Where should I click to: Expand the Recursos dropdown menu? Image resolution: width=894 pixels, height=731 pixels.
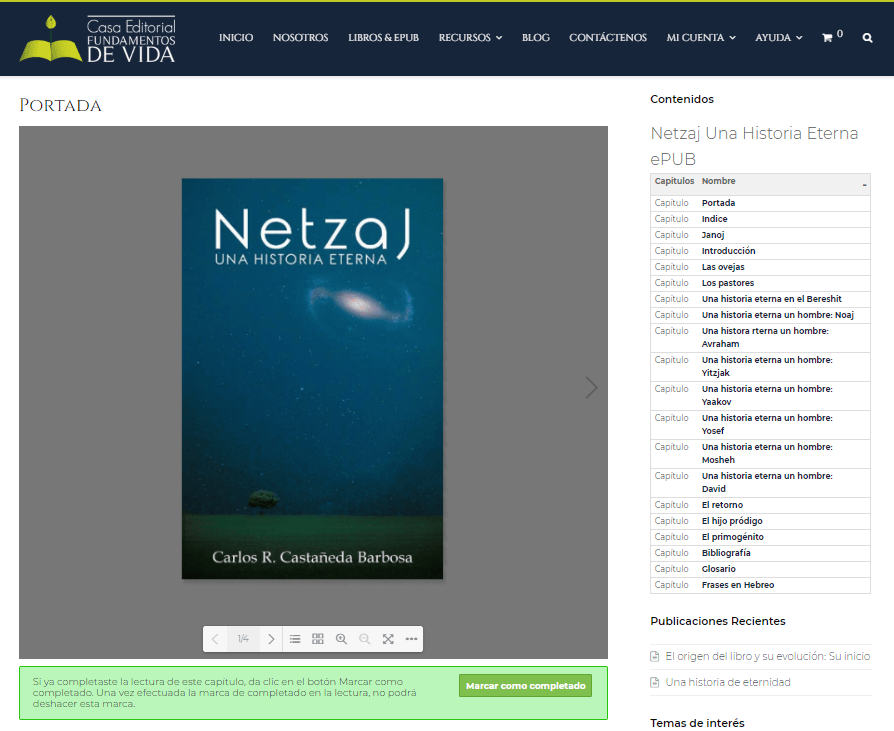click(x=470, y=38)
